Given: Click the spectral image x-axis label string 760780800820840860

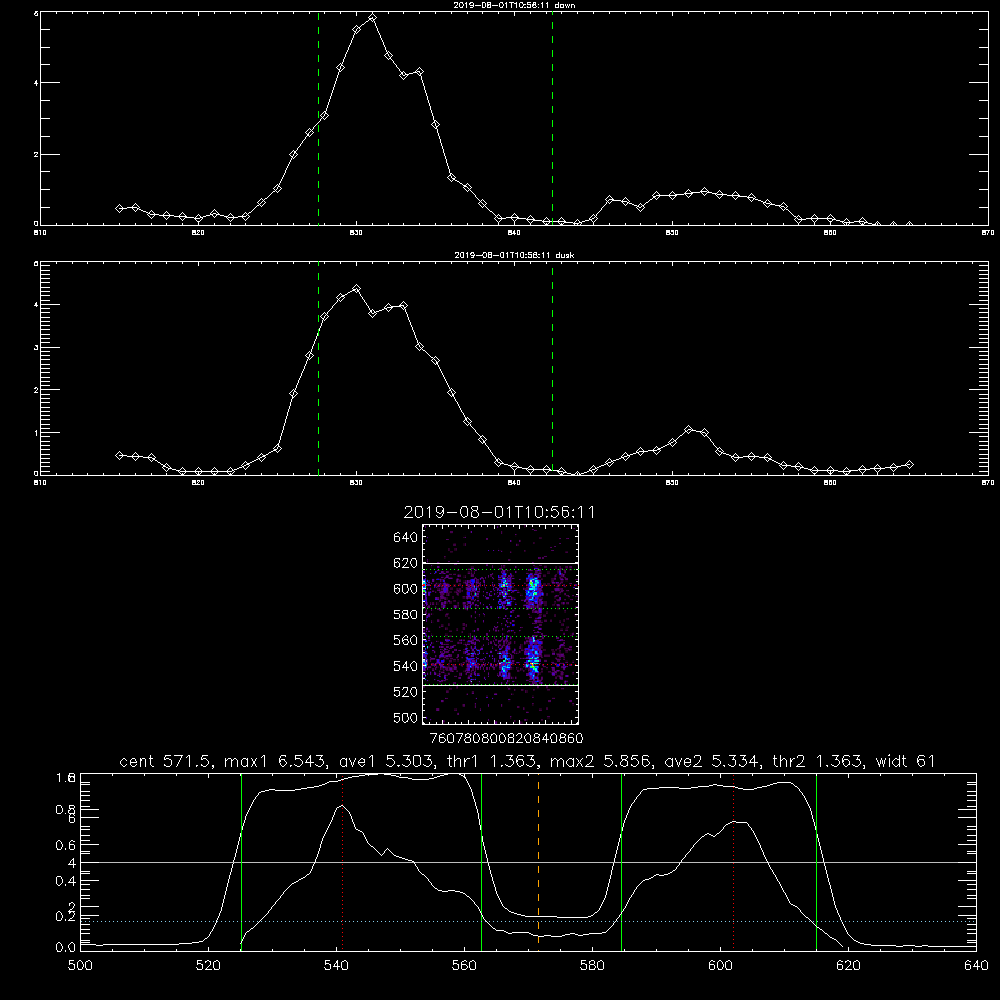Looking at the screenshot, I should [506, 738].
